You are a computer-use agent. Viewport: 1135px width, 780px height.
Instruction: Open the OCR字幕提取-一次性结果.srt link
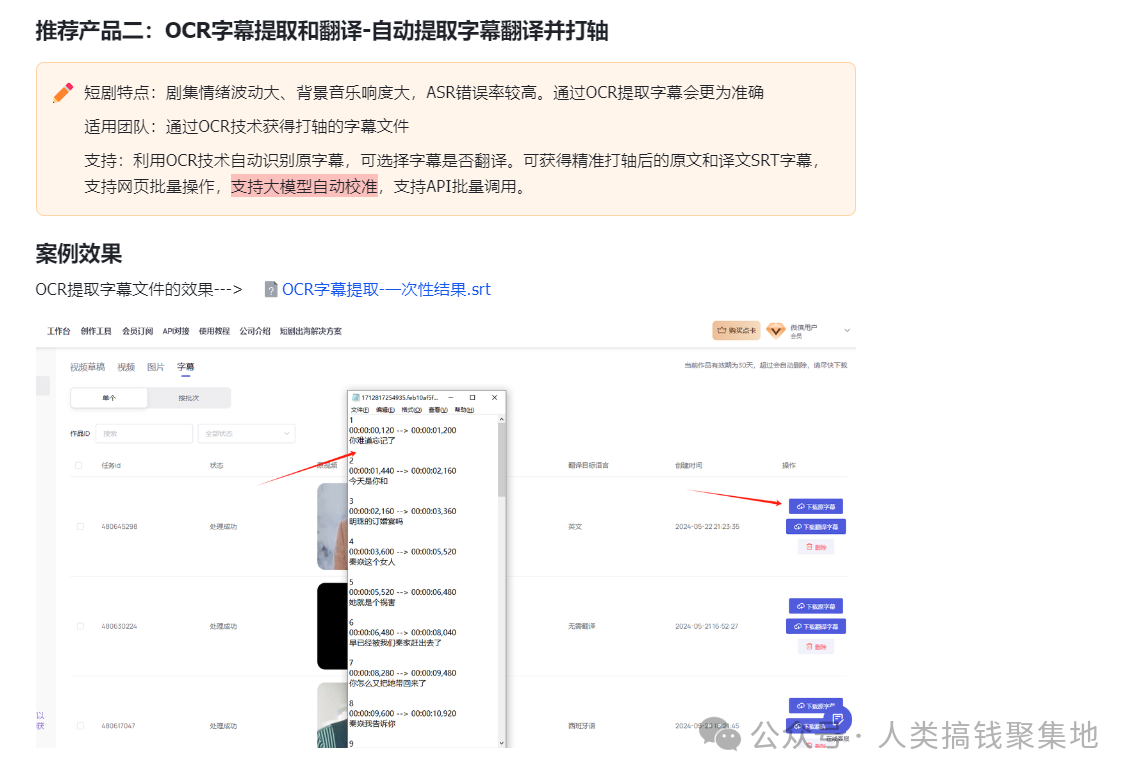tap(387, 289)
